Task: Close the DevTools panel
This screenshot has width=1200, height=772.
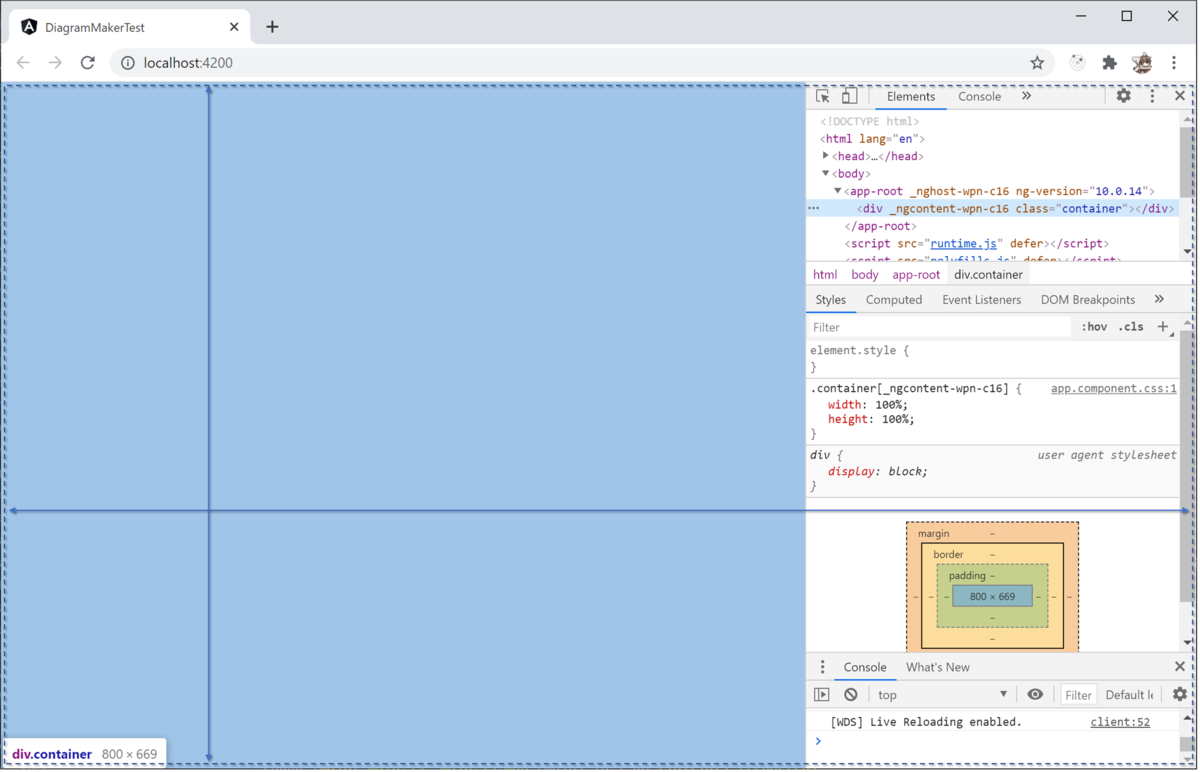Action: click(1180, 96)
